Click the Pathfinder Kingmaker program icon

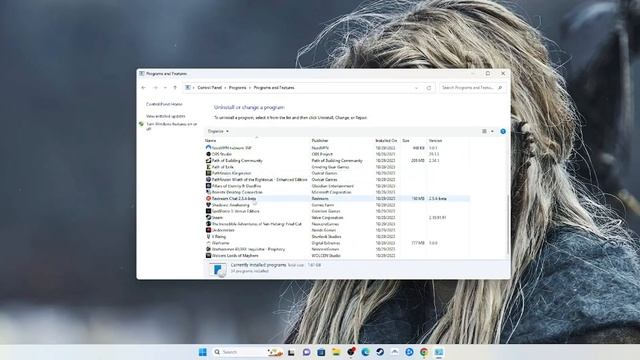(208, 173)
